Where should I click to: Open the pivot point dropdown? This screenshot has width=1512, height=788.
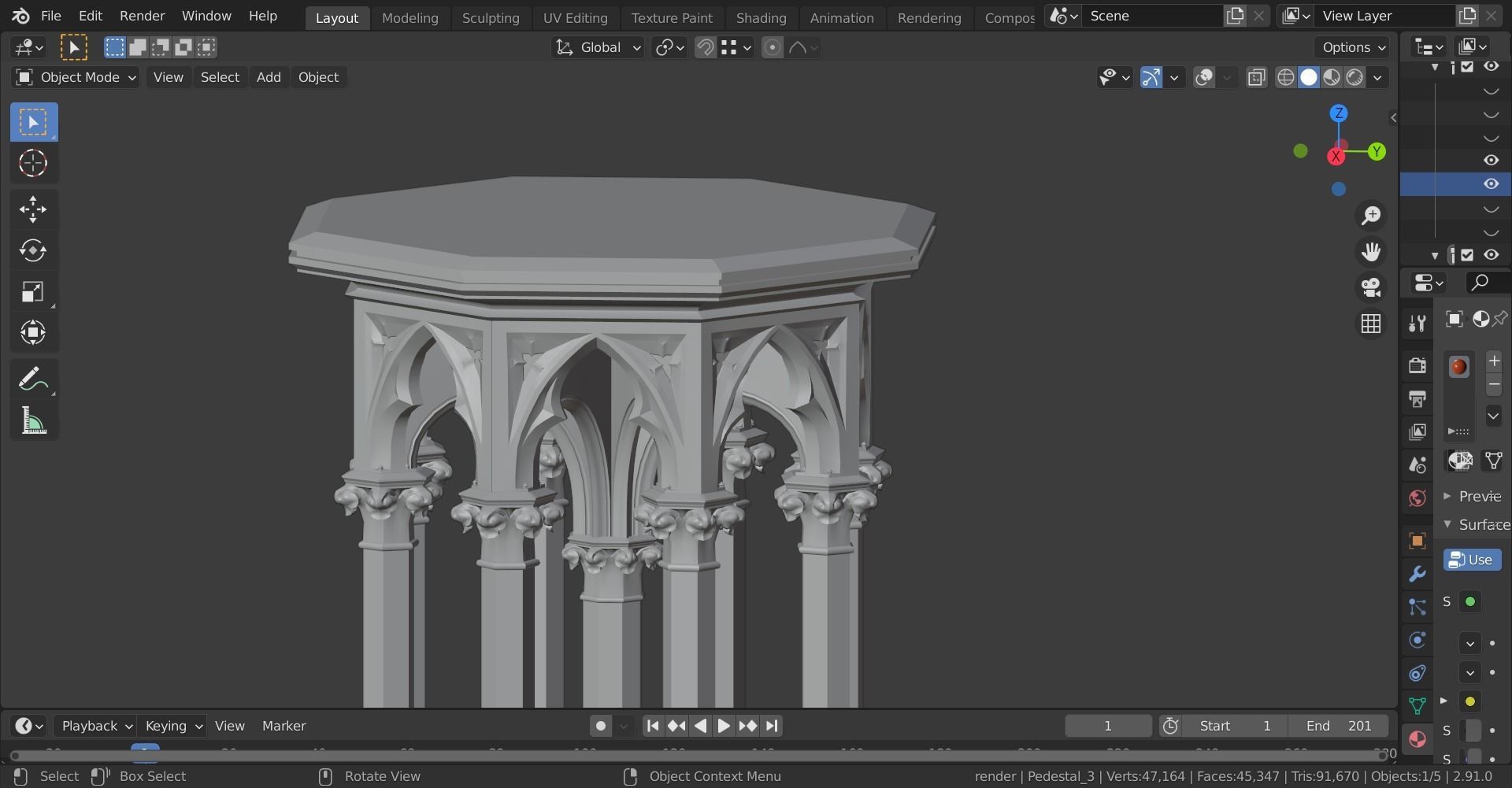click(669, 48)
